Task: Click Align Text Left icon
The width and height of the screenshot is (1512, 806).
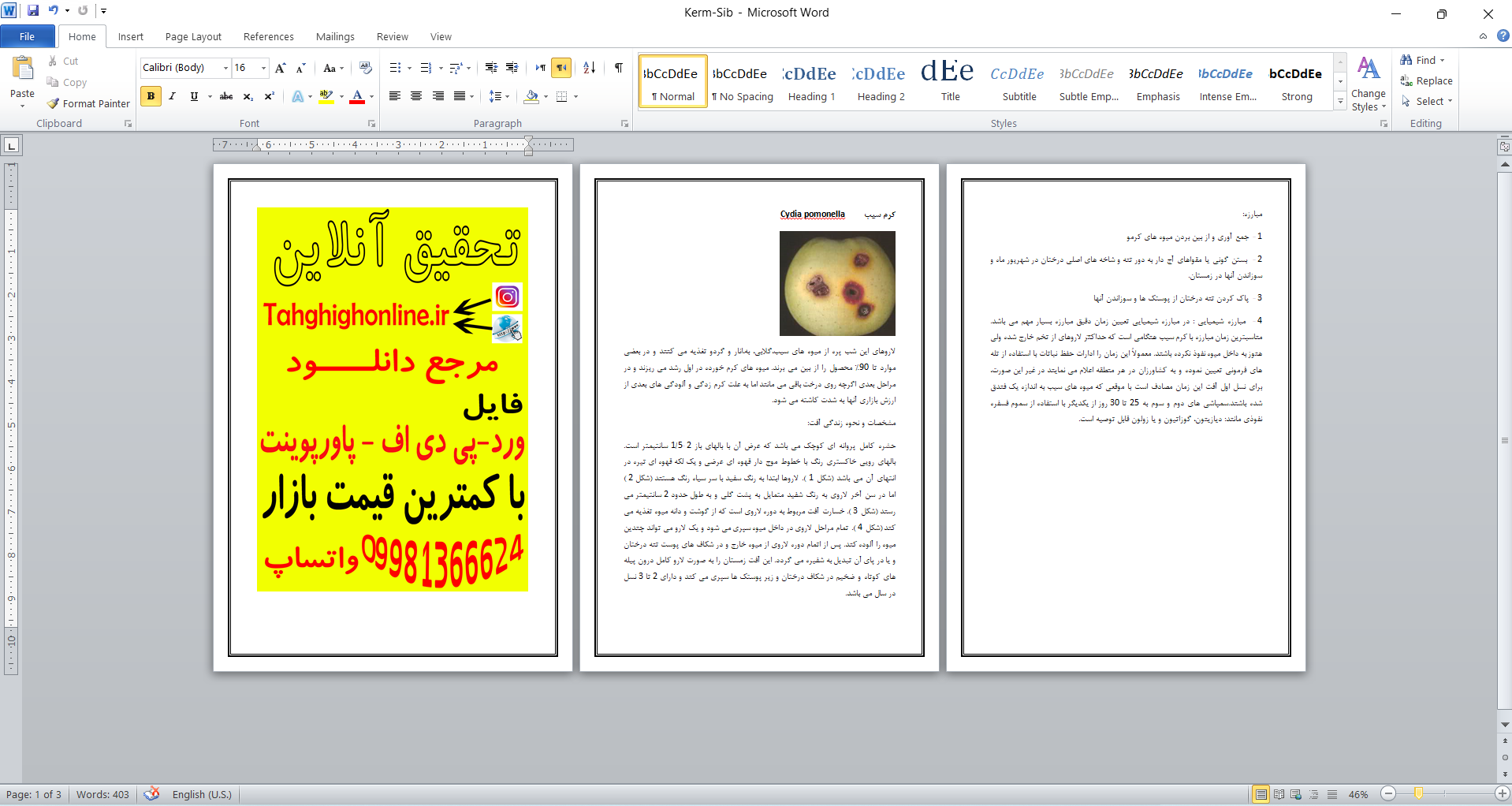Action: [x=395, y=96]
